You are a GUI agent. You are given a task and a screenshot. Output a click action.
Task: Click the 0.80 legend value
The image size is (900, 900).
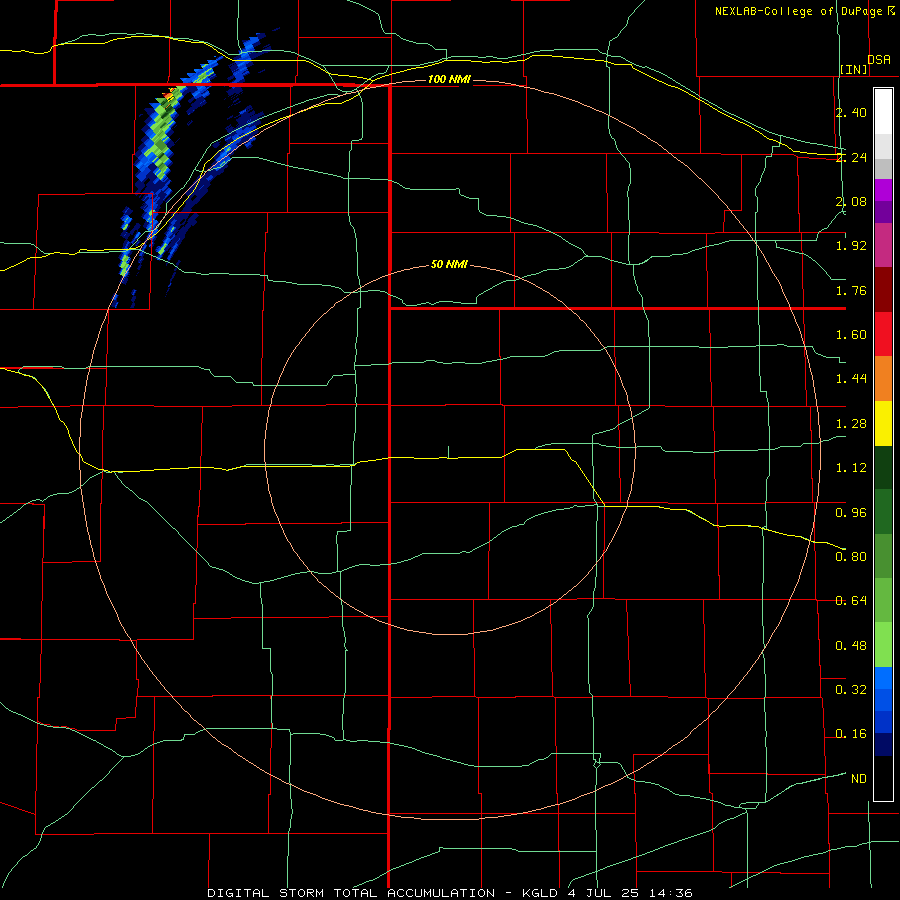click(x=851, y=557)
